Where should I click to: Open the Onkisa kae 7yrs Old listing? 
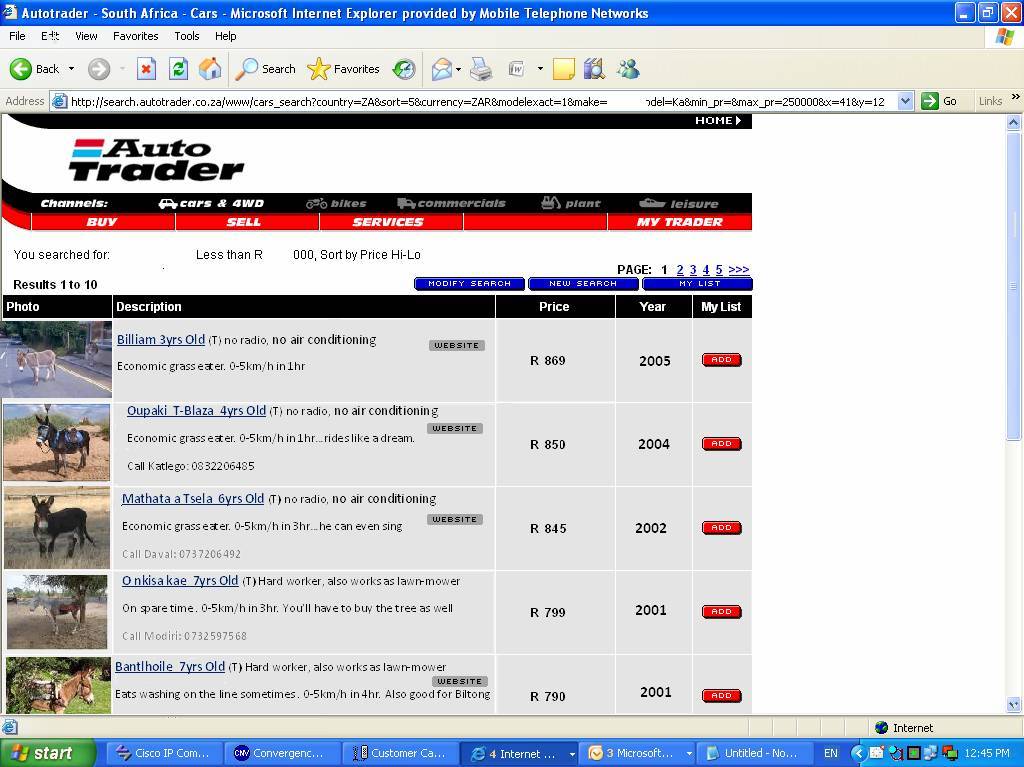pos(180,581)
